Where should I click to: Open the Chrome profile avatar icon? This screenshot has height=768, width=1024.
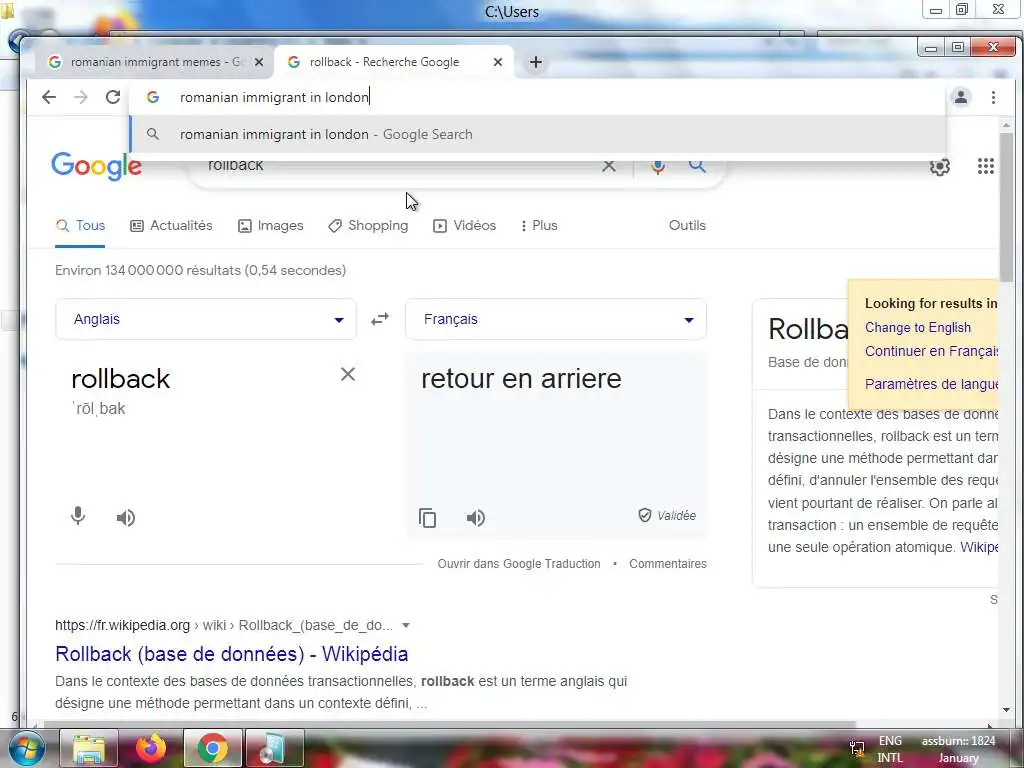click(961, 97)
